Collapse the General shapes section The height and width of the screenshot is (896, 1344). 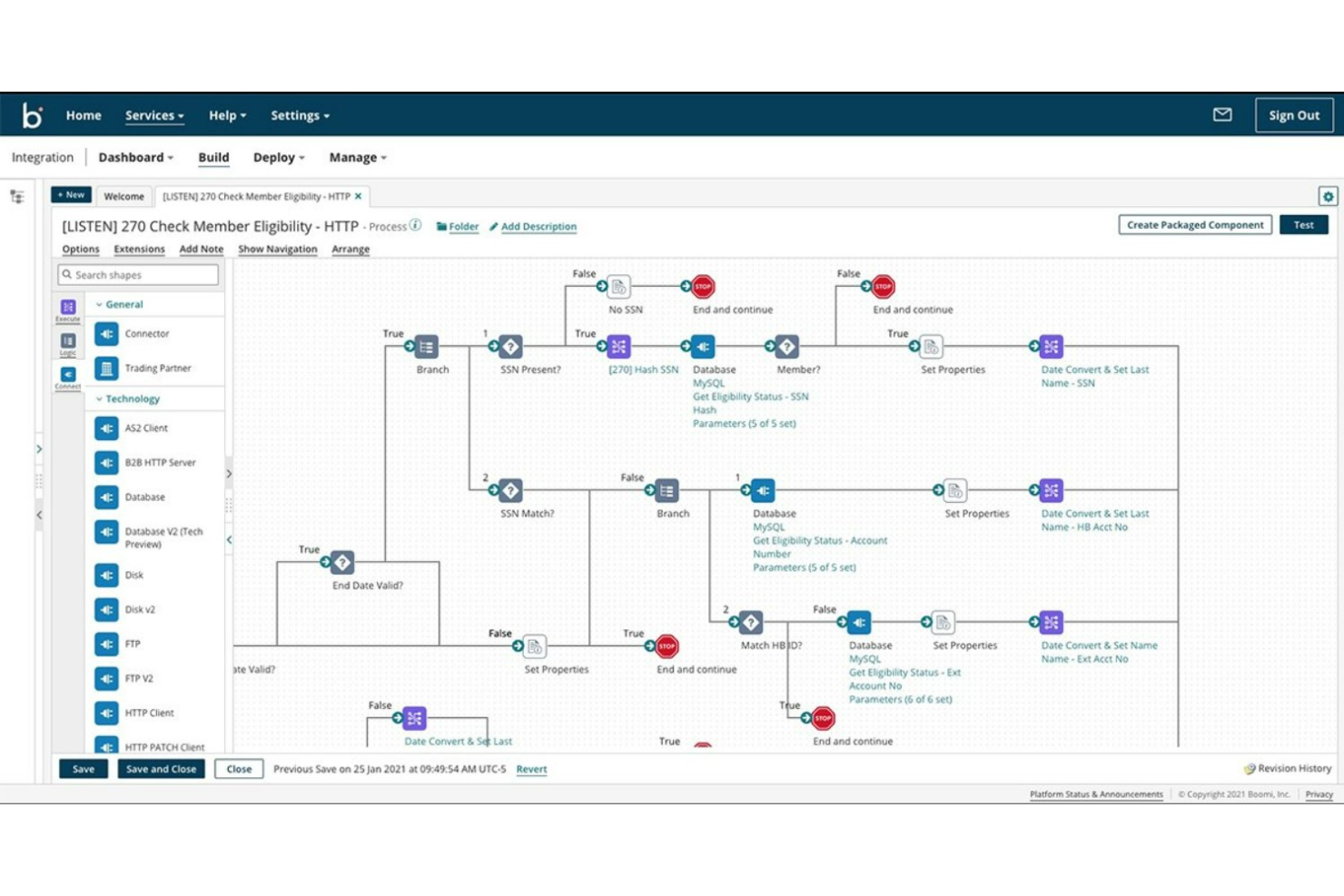click(x=123, y=304)
